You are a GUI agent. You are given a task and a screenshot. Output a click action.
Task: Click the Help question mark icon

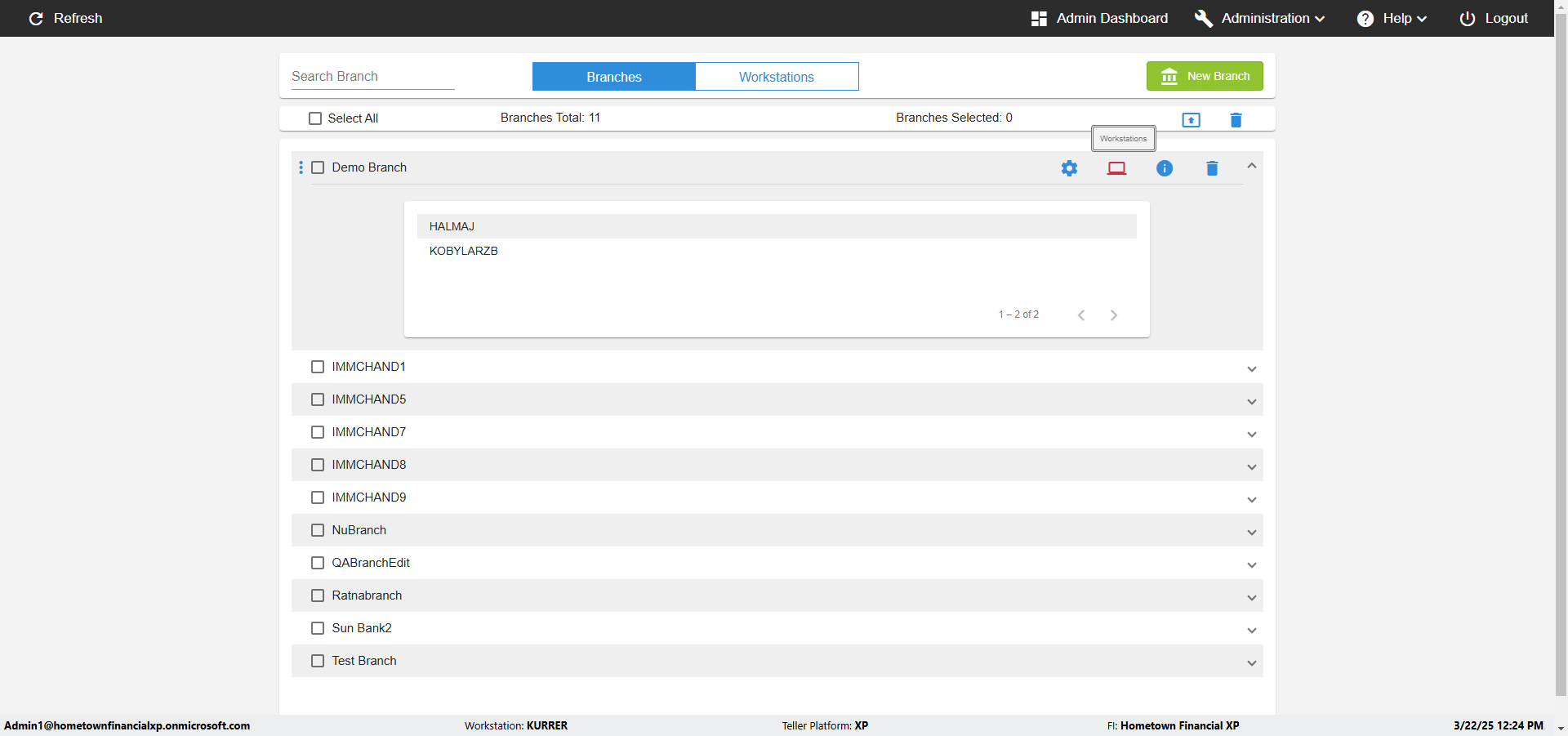(1365, 18)
